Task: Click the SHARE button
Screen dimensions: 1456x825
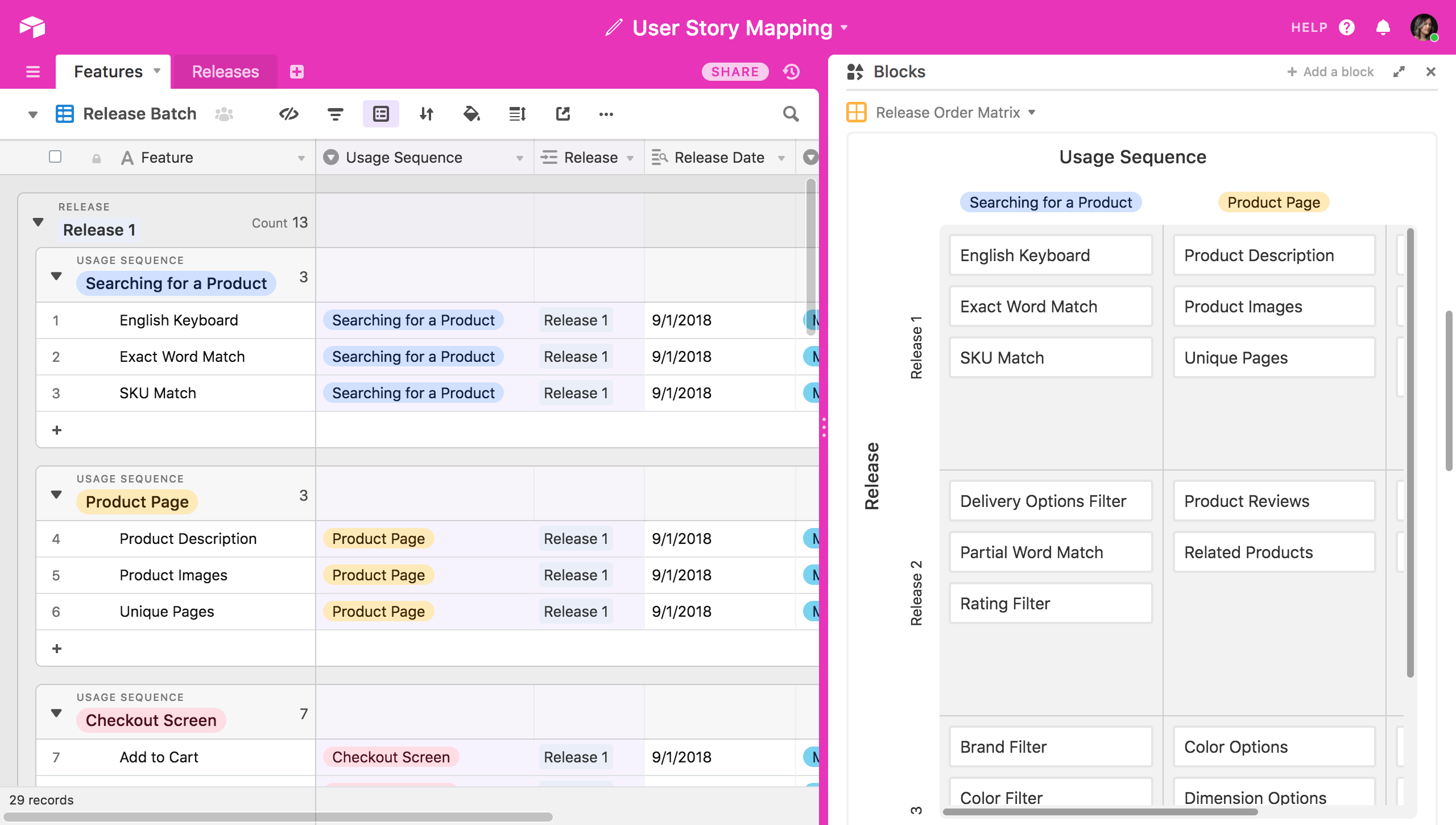Action: click(x=735, y=72)
